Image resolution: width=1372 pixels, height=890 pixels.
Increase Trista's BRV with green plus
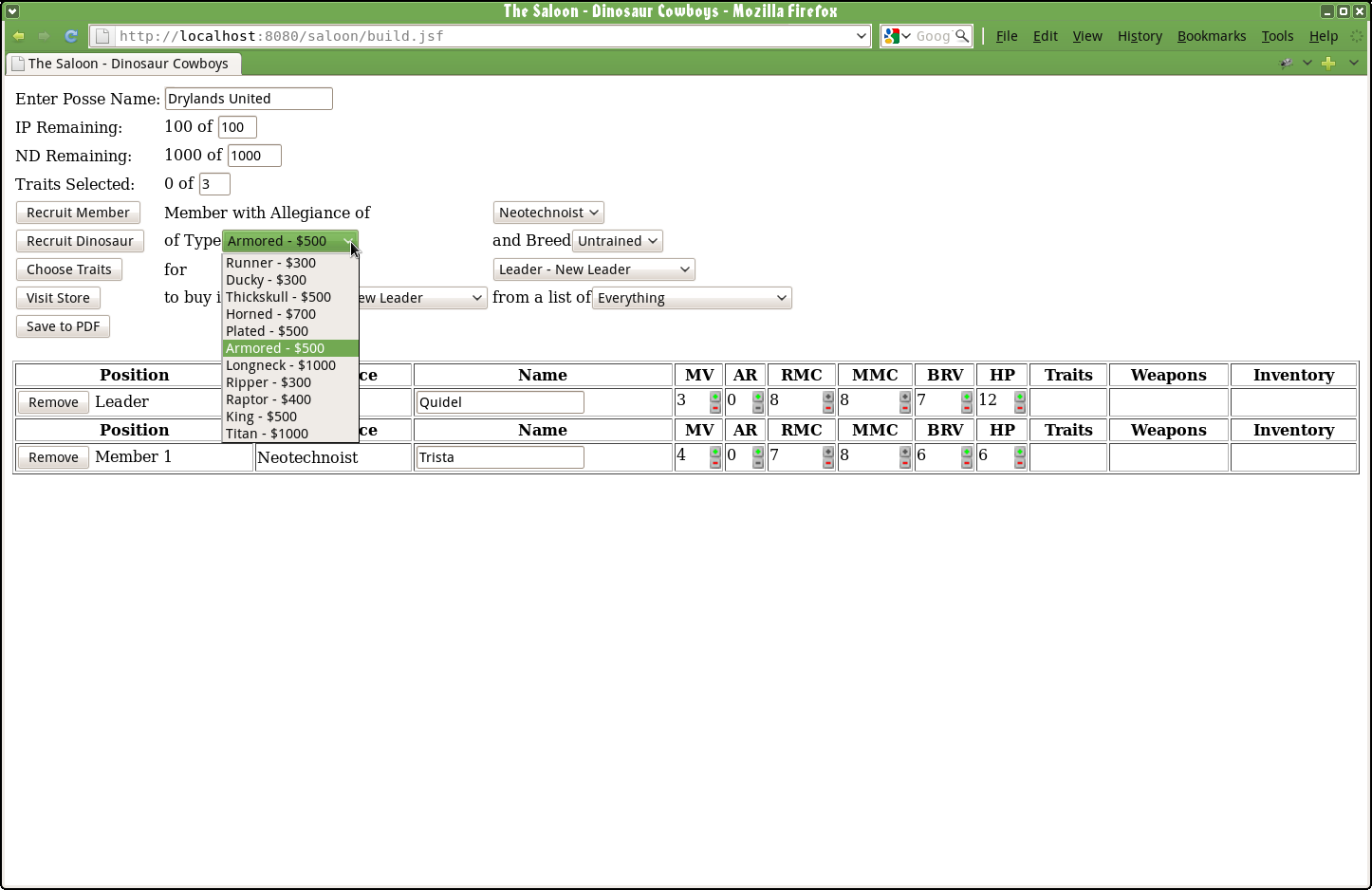tap(967, 452)
